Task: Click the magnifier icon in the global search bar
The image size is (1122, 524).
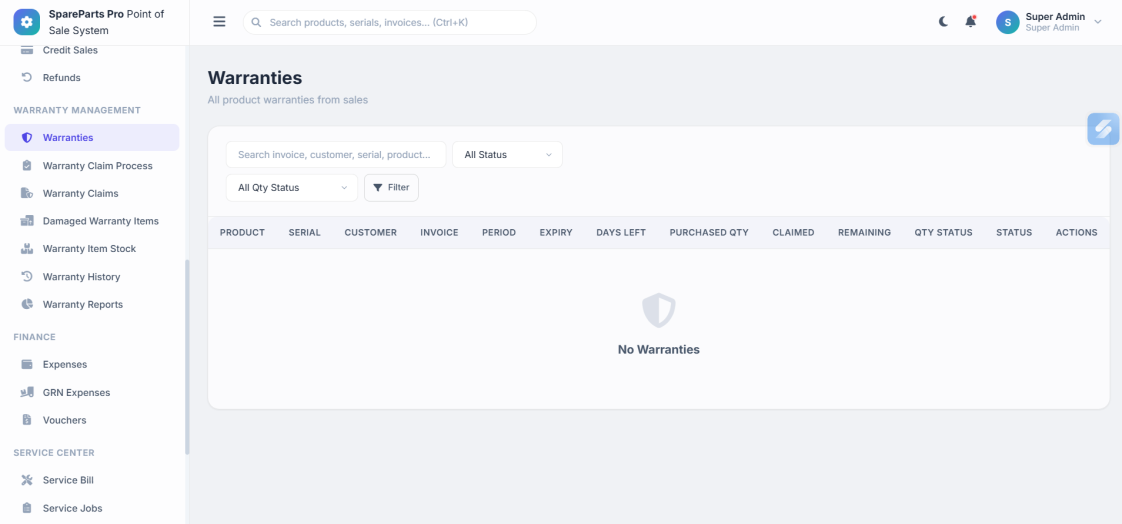Action: 256,23
